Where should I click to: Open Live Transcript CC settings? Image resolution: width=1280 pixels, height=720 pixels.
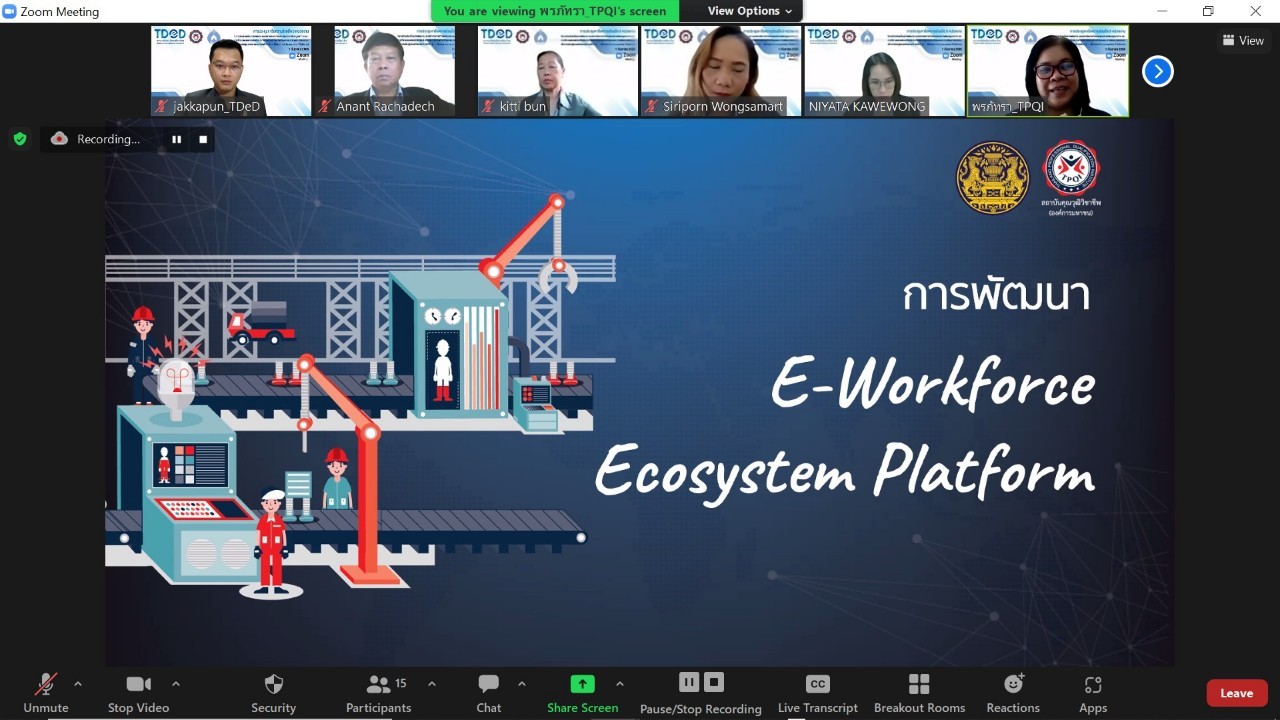pos(817,692)
